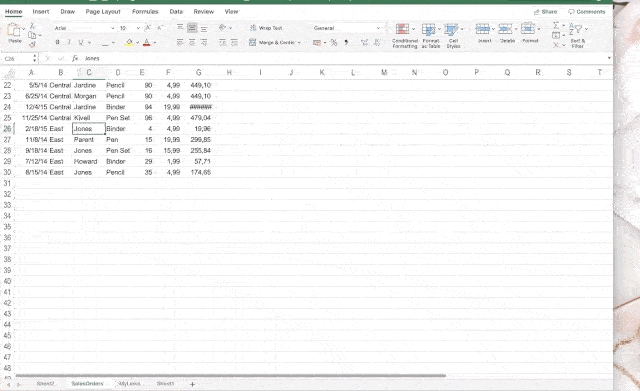The width and height of the screenshot is (640, 391).
Task: Decrease the indent
Action: coord(222,42)
